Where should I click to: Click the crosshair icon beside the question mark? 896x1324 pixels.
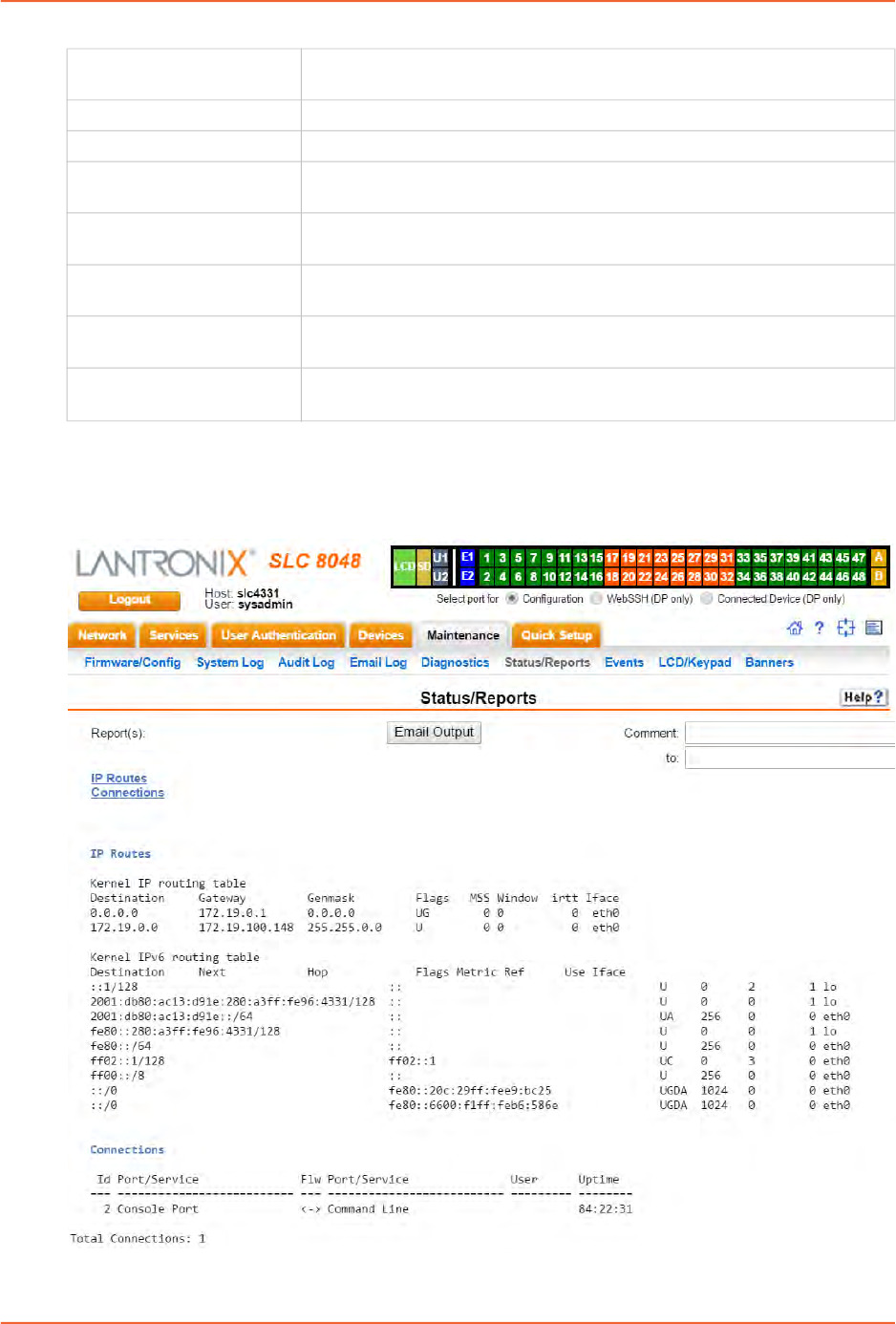(x=845, y=628)
